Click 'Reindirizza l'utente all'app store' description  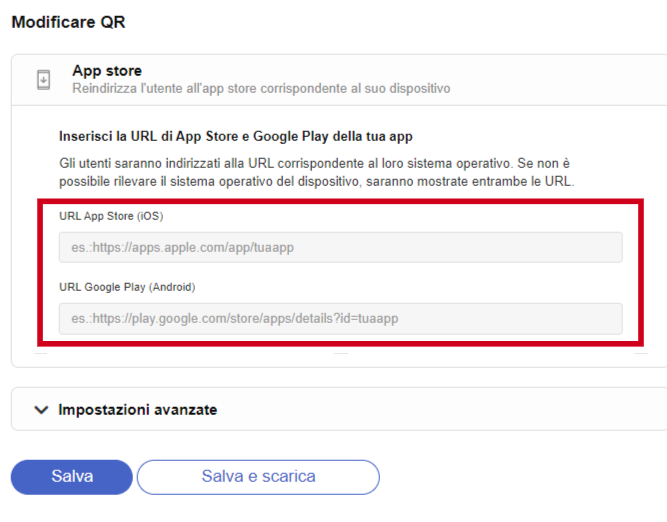pyautogui.click(x=261, y=88)
